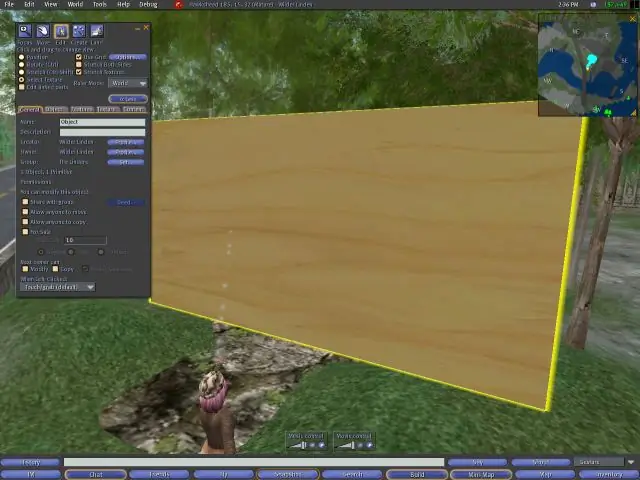Select the Move hand tool icon

click(x=43, y=31)
